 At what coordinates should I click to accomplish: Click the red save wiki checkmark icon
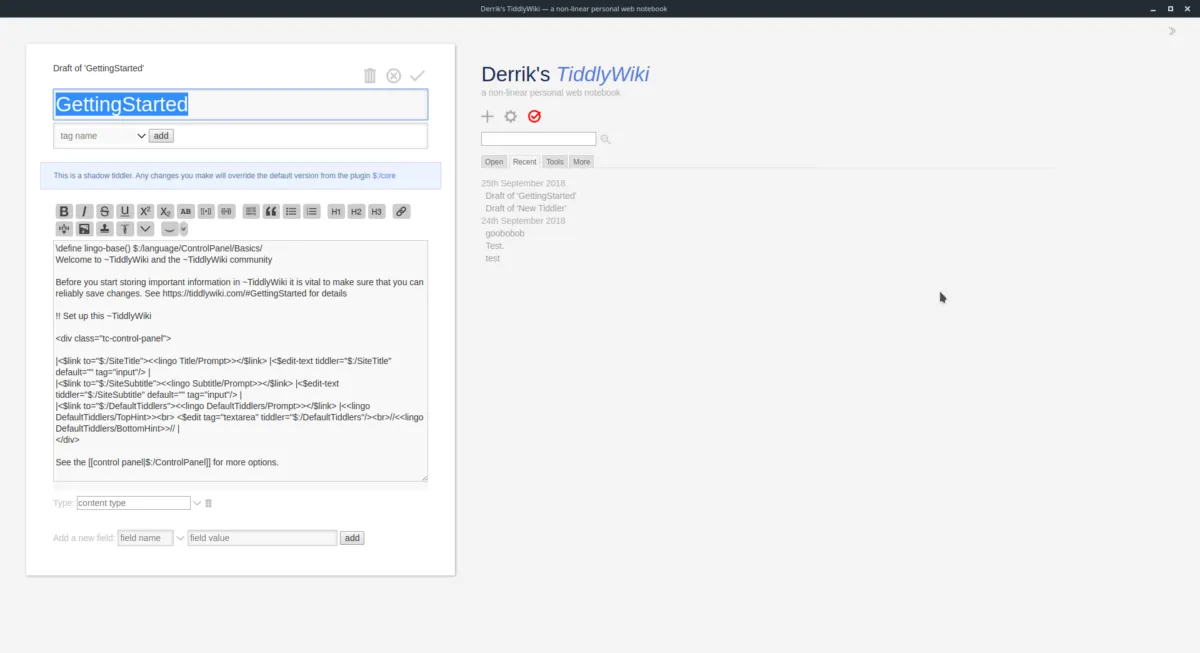[534, 116]
